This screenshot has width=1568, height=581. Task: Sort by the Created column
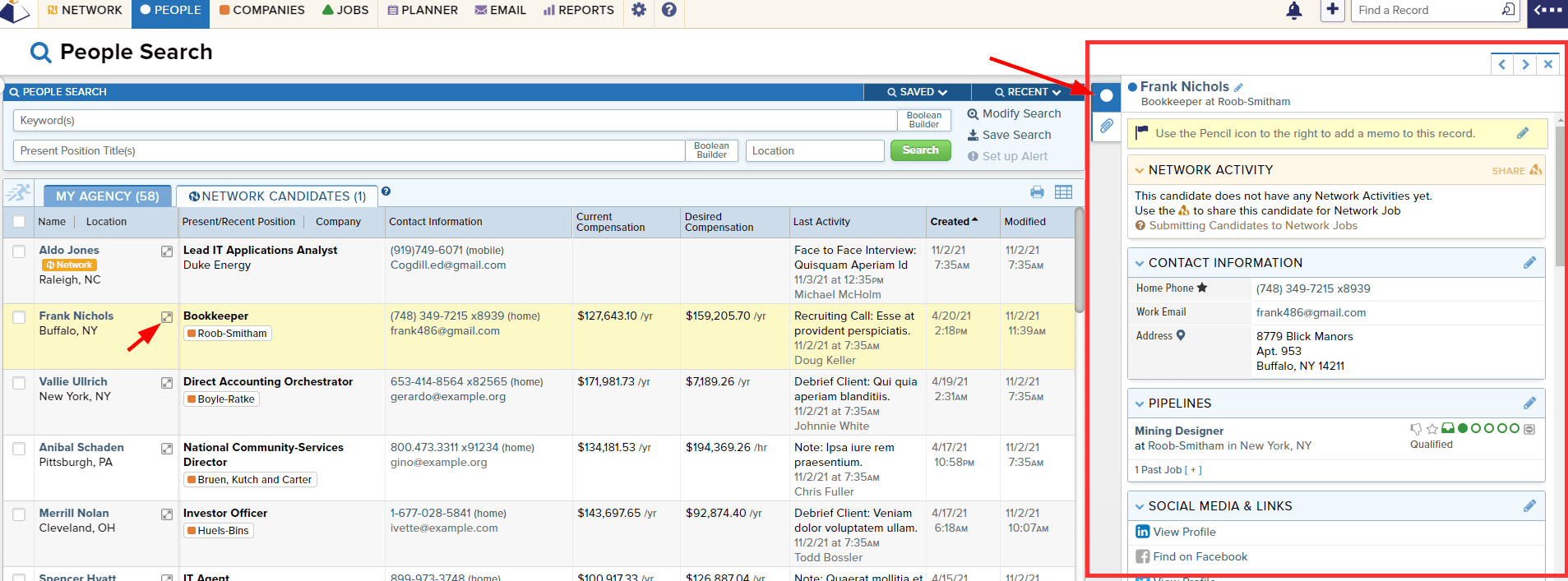[954, 221]
